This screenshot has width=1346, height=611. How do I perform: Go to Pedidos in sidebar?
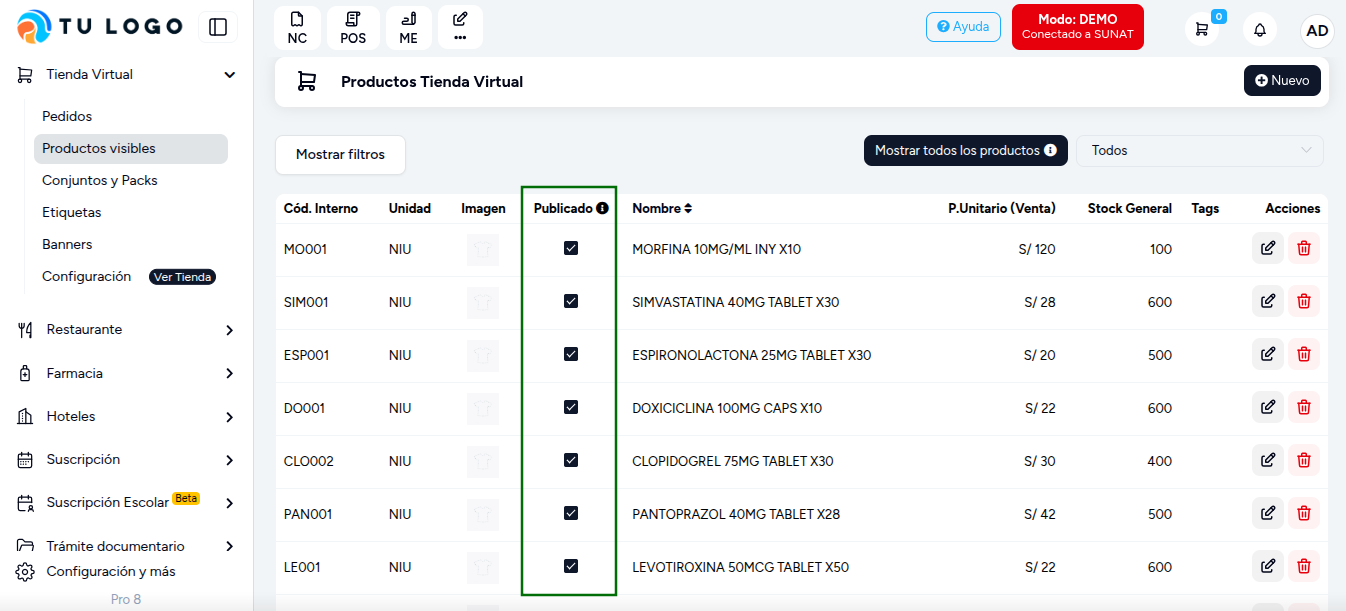(x=67, y=117)
